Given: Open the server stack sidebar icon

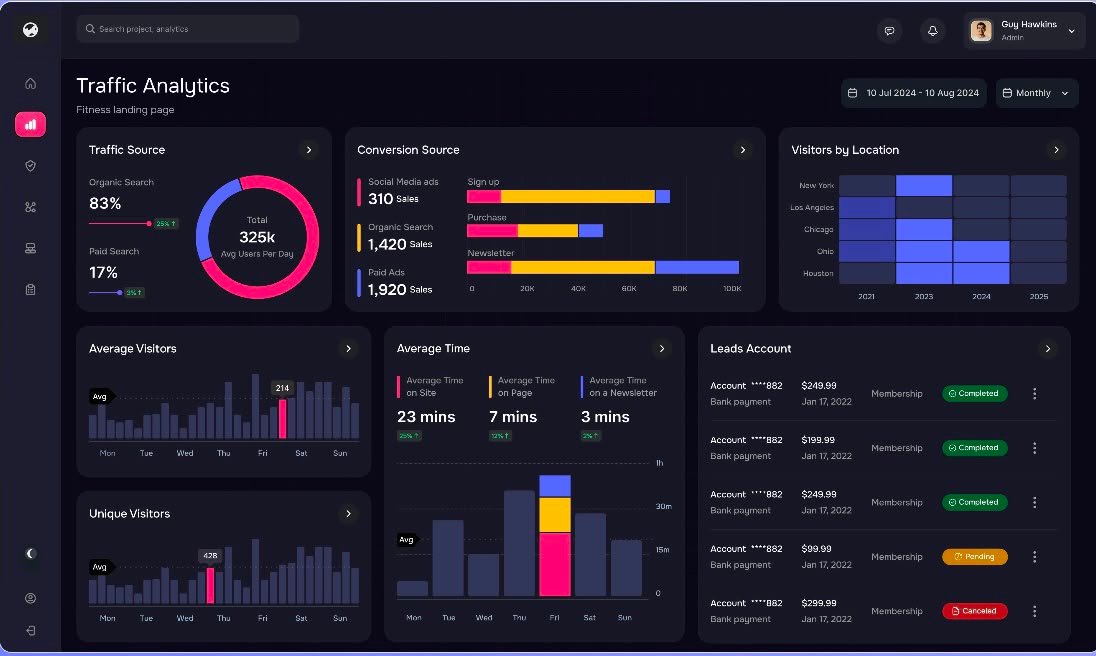Looking at the screenshot, I should pos(30,248).
